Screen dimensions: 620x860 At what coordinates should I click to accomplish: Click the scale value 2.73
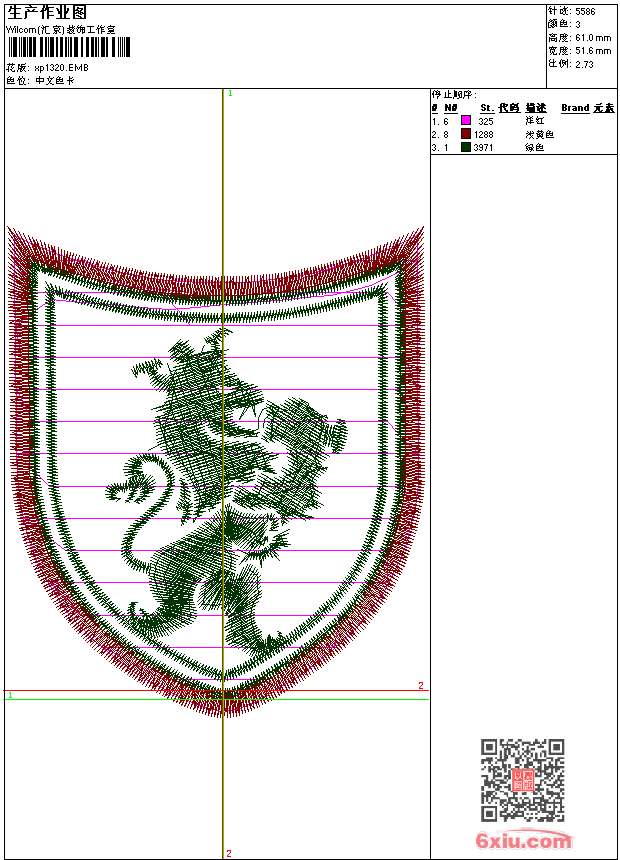click(x=584, y=64)
